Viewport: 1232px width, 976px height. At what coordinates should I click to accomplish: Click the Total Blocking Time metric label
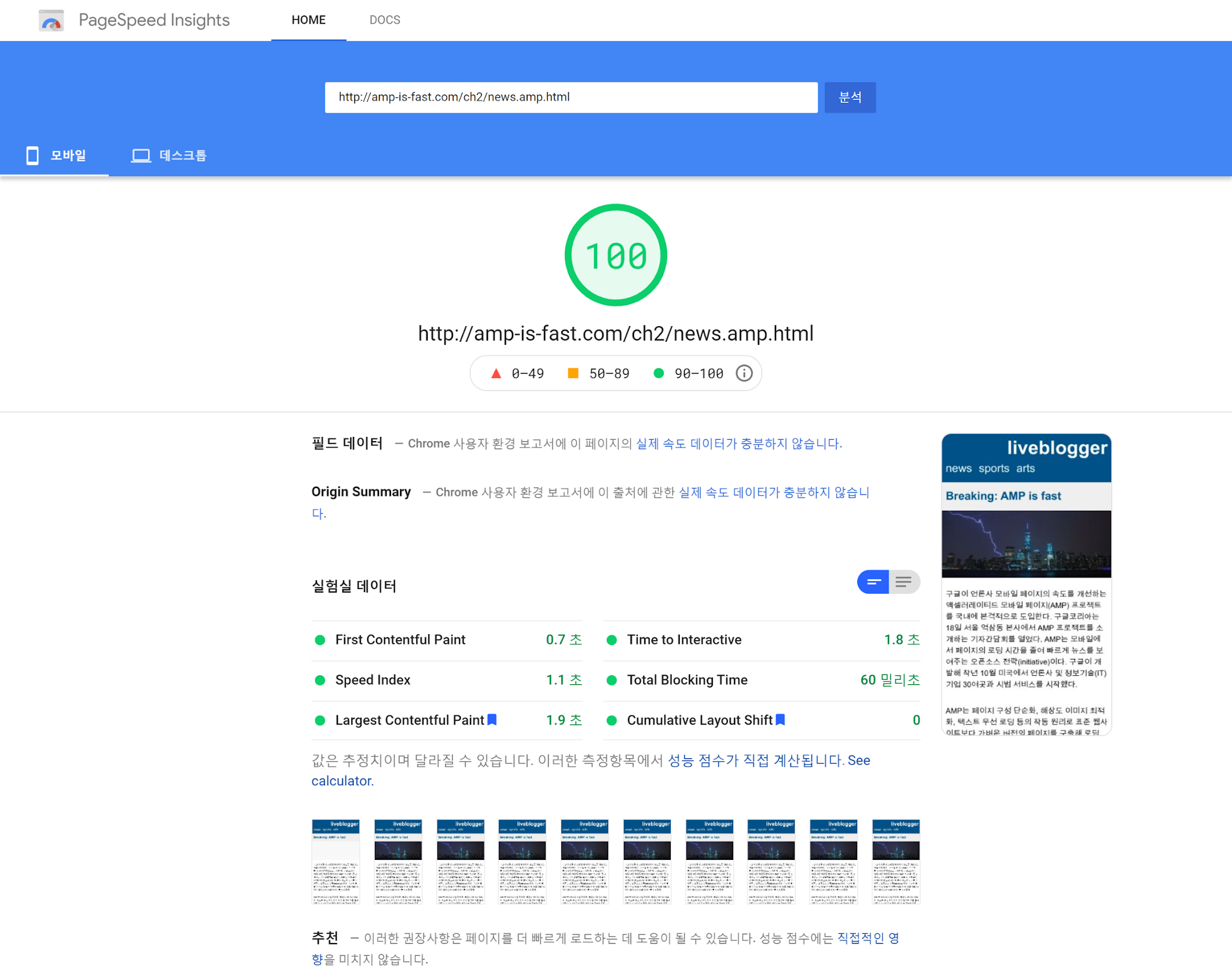(x=688, y=680)
